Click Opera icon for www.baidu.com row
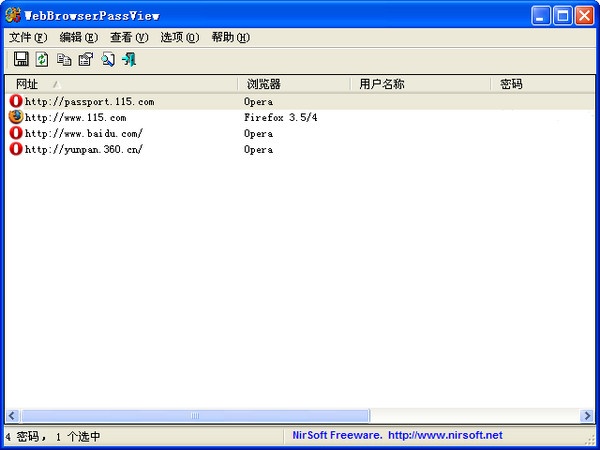Image resolution: width=600 pixels, height=450 pixels. [16, 133]
